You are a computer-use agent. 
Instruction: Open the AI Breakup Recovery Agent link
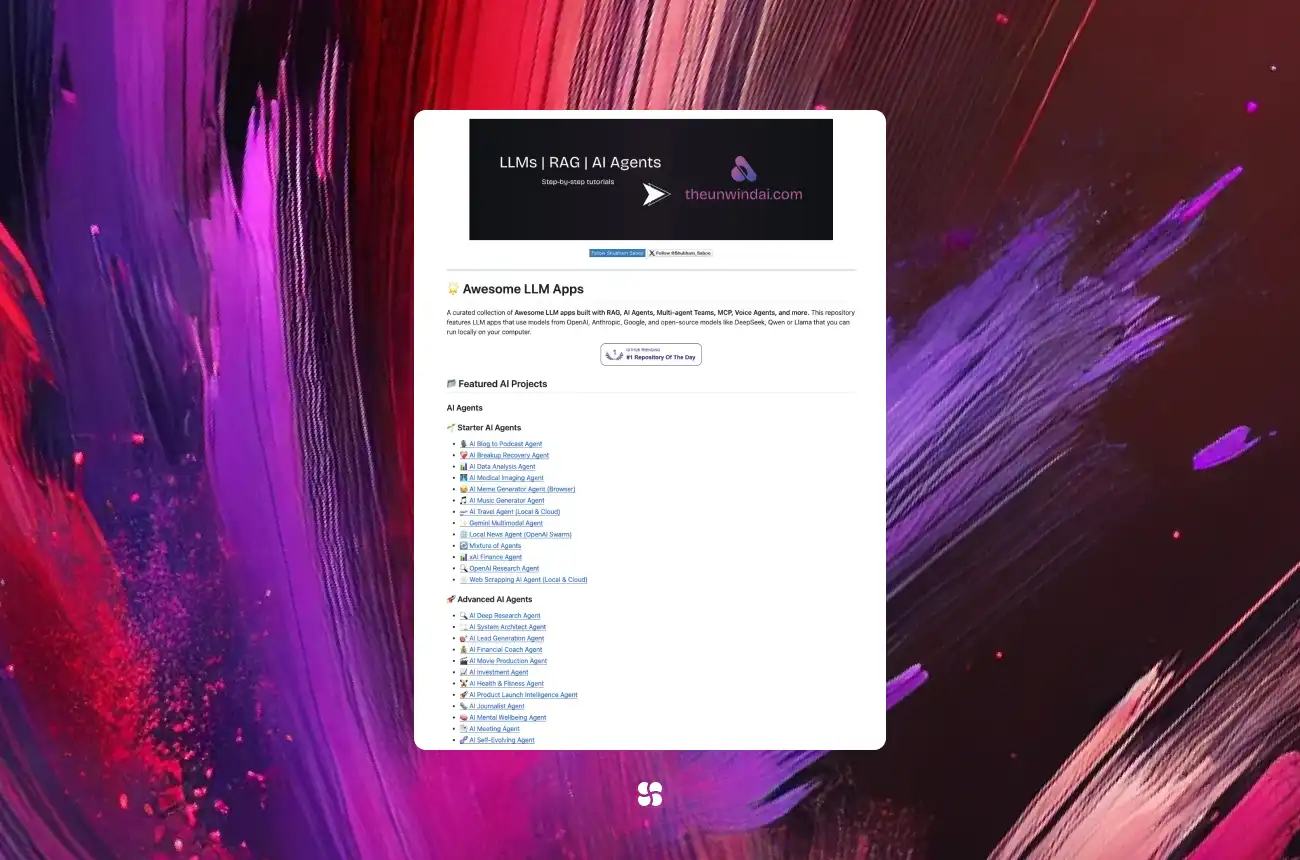click(504, 455)
